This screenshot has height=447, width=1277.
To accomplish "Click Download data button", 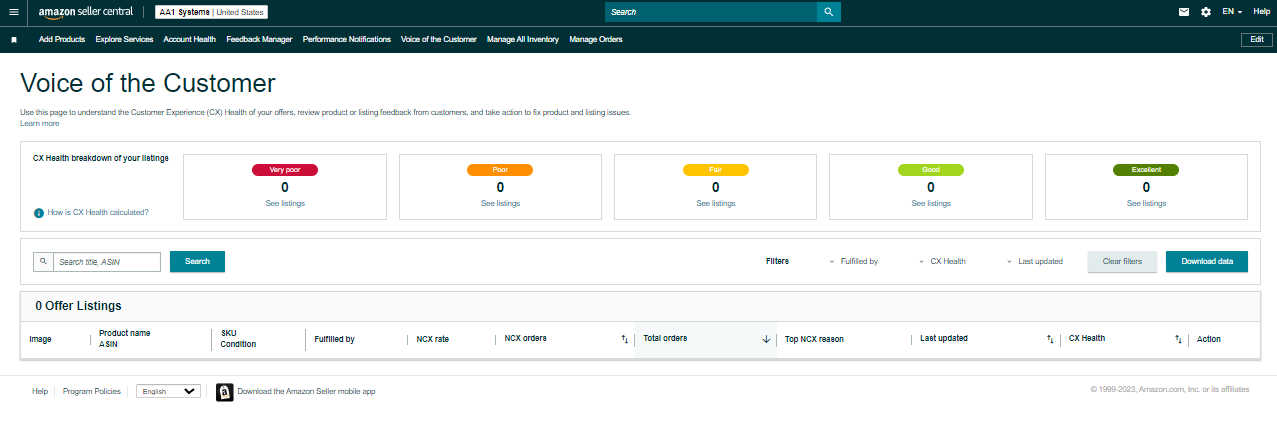I will point(1207,262).
